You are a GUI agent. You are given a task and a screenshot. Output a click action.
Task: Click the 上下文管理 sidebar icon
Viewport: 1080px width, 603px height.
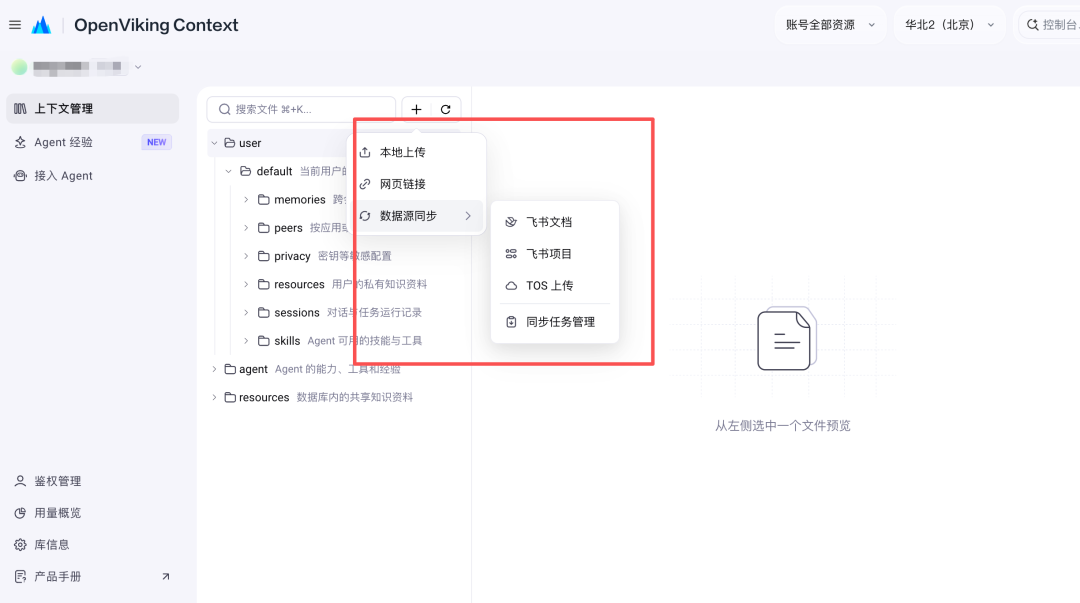coord(20,108)
